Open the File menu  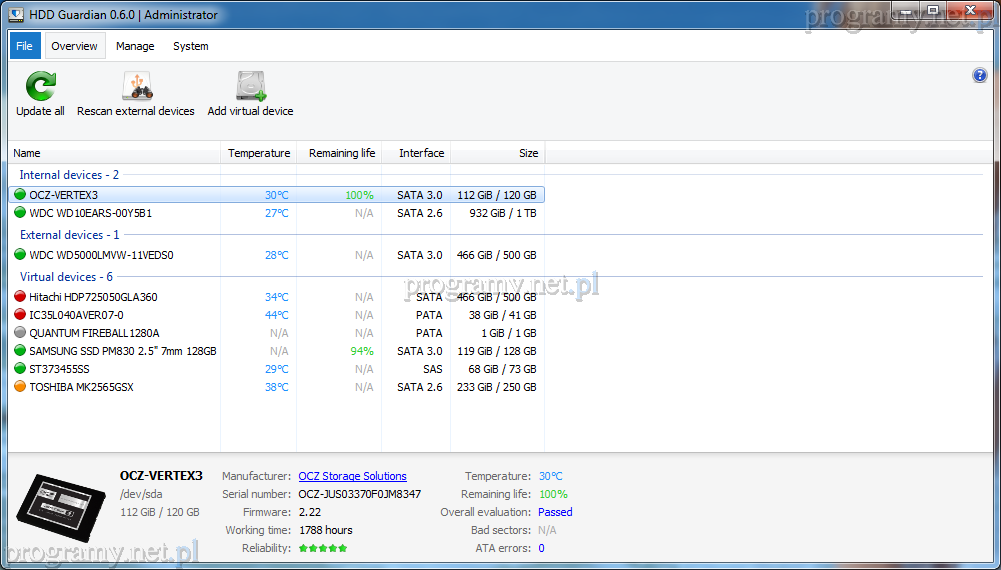pos(25,46)
